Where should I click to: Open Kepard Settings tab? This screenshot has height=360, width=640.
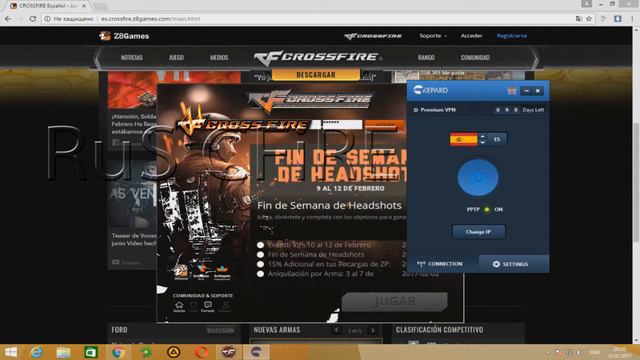click(513, 264)
